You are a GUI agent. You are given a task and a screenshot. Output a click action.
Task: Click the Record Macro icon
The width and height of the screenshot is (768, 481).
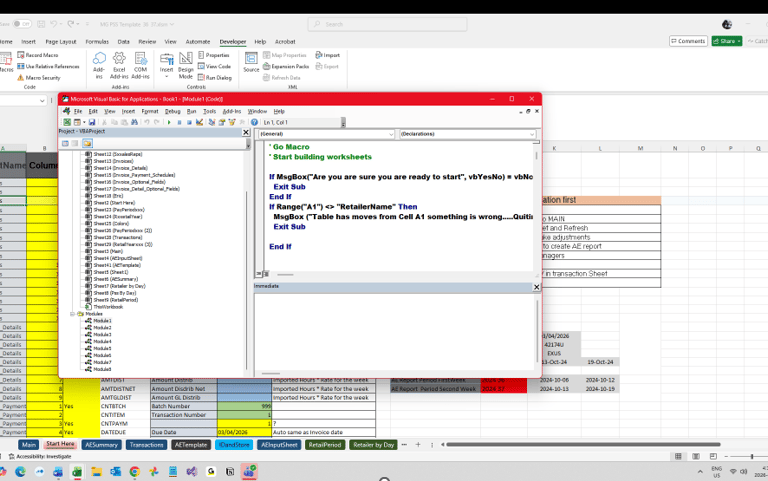21,55
